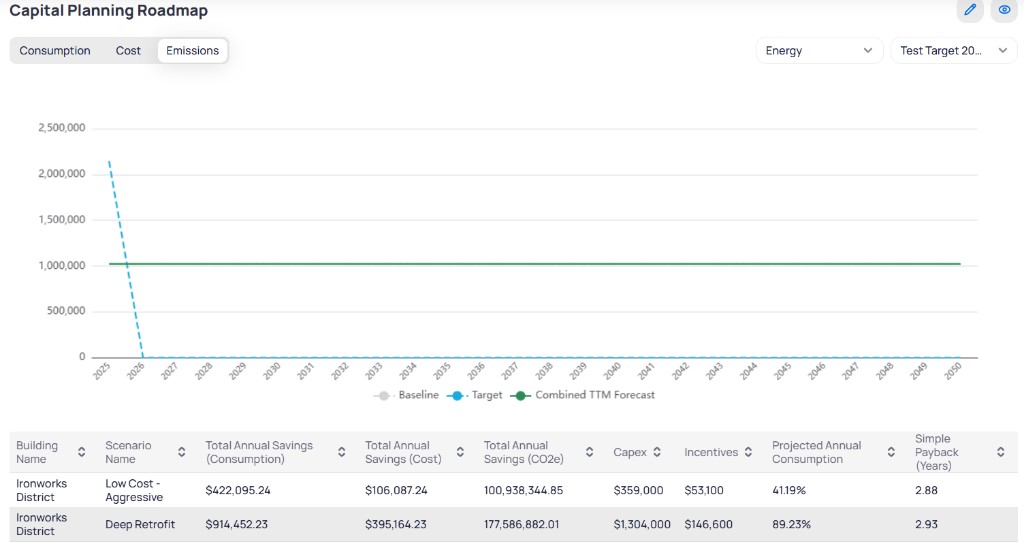Sort by Incentives column arrows

[748, 452]
